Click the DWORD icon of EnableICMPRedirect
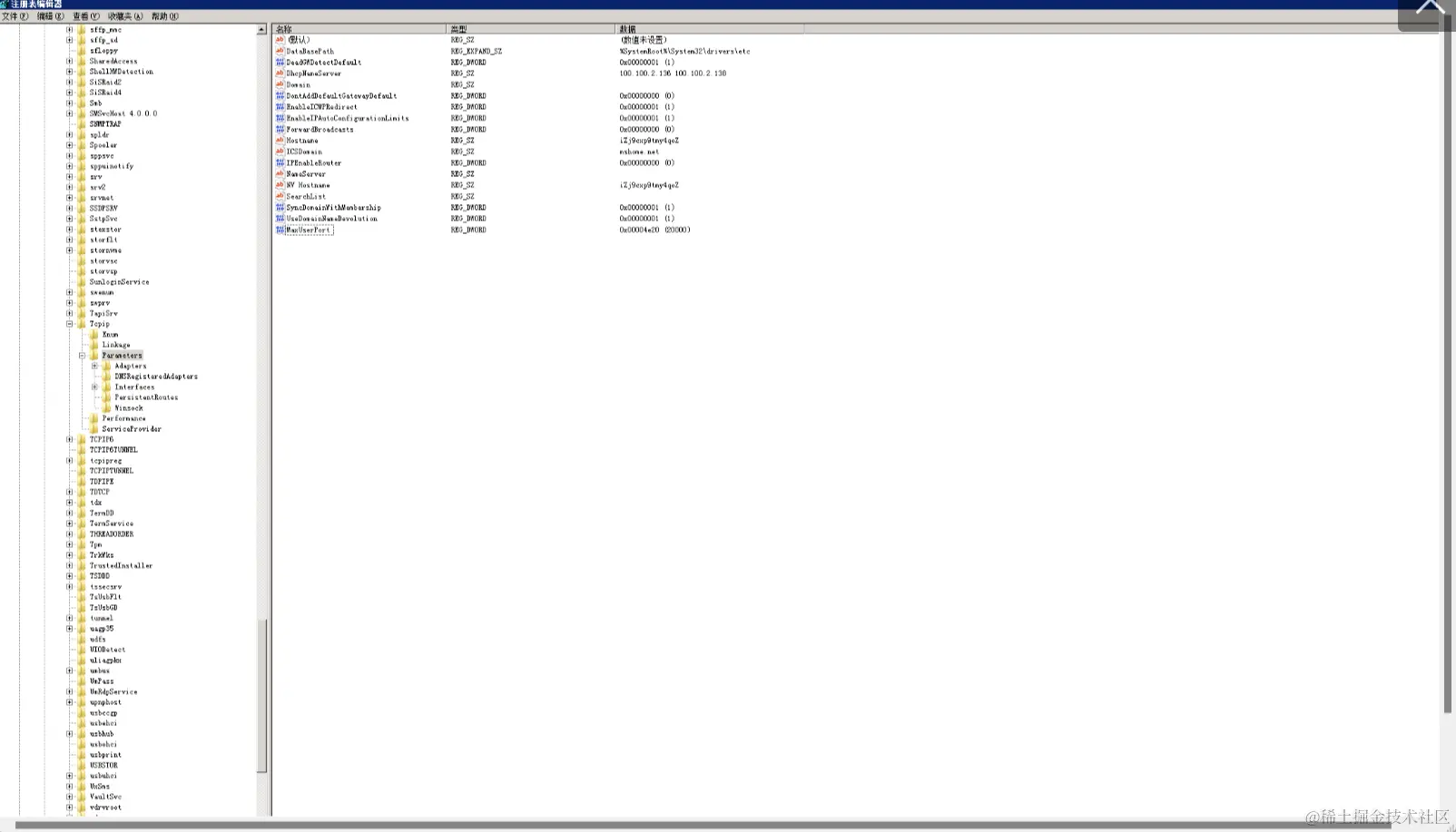Image resolution: width=1456 pixels, height=832 pixels. pos(280,106)
